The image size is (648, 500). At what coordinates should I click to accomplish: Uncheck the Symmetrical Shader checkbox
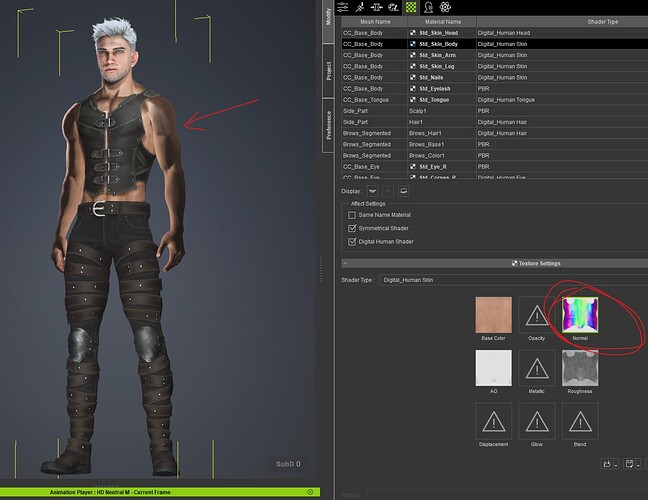tap(351, 228)
